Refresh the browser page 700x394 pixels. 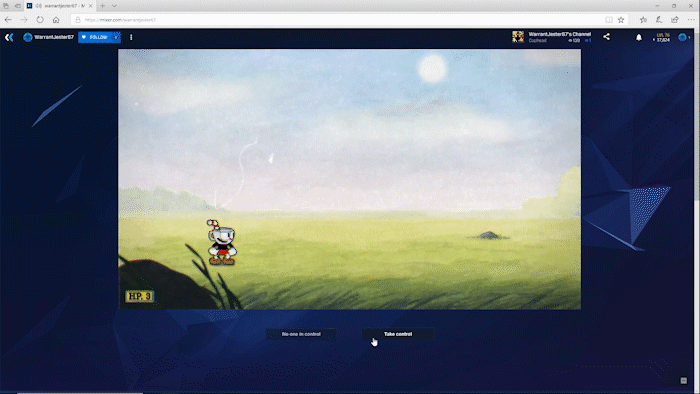[x=40, y=20]
